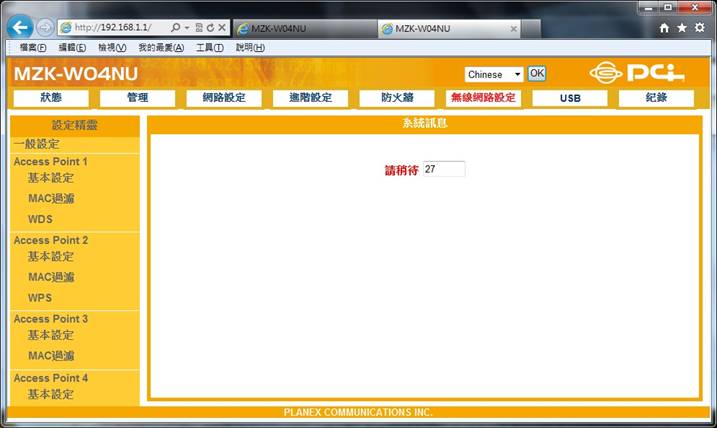Expand the Chinese language dropdown

494,75
